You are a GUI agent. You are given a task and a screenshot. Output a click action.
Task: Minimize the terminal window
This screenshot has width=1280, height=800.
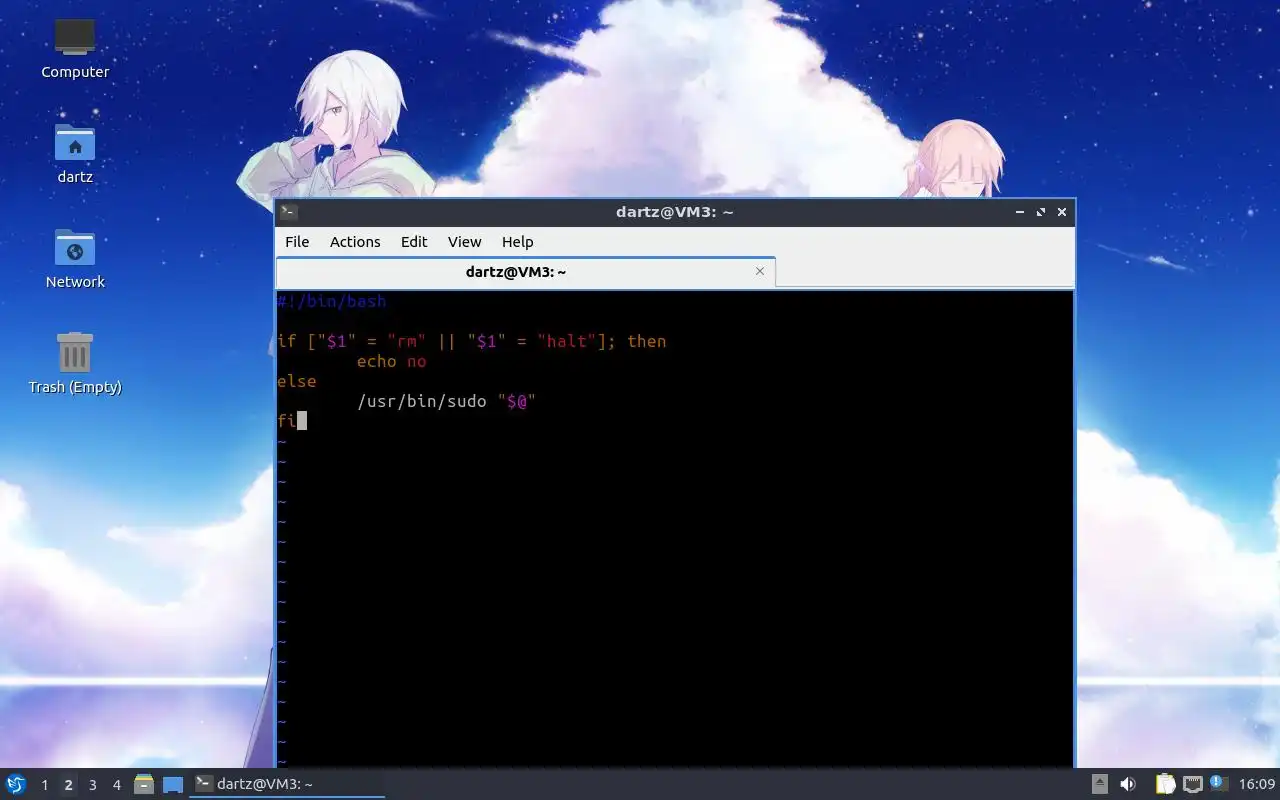(1020, 212)
